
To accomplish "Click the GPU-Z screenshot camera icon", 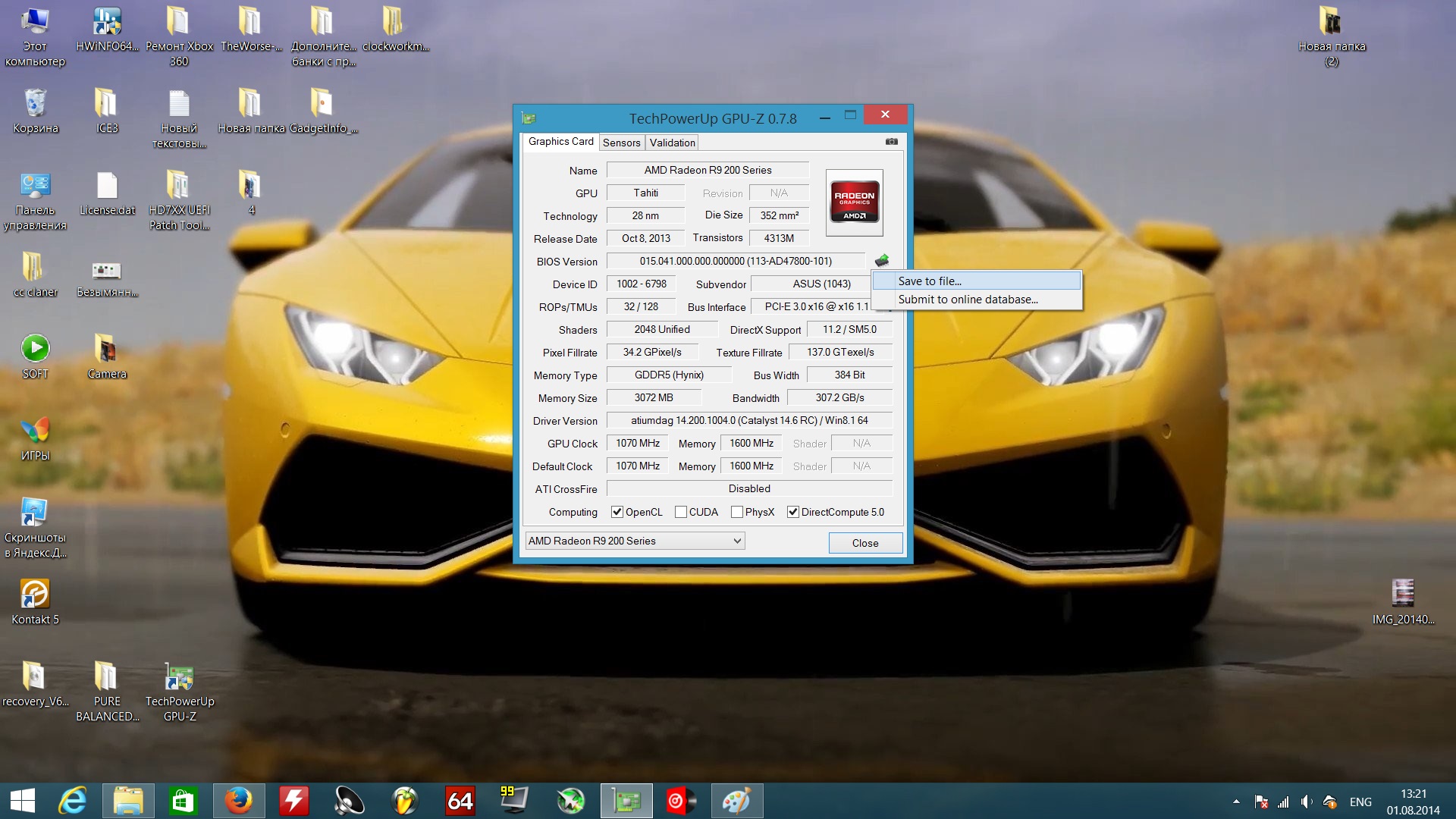I will pyautogui.click(x=892, y=142).
